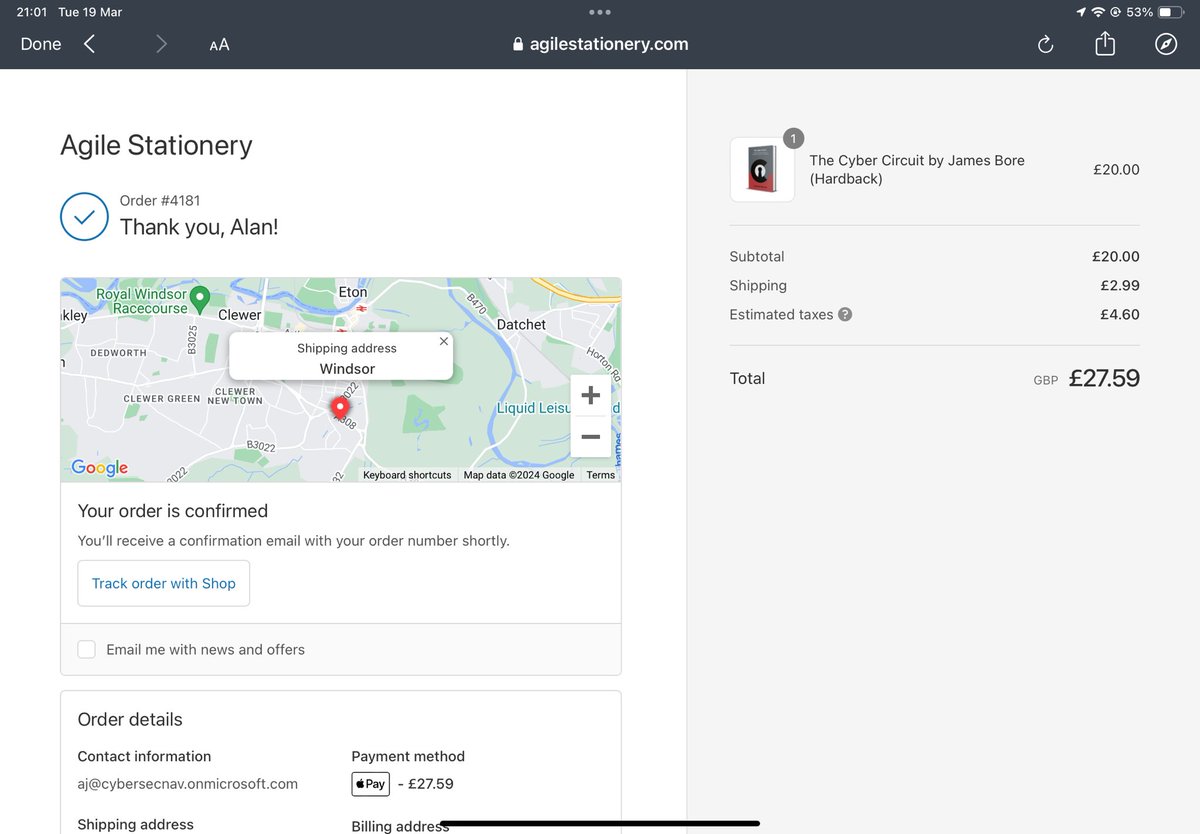1200x834 pixels.
Task: Click the red shipping location pin
Action: tap(340, 408)
